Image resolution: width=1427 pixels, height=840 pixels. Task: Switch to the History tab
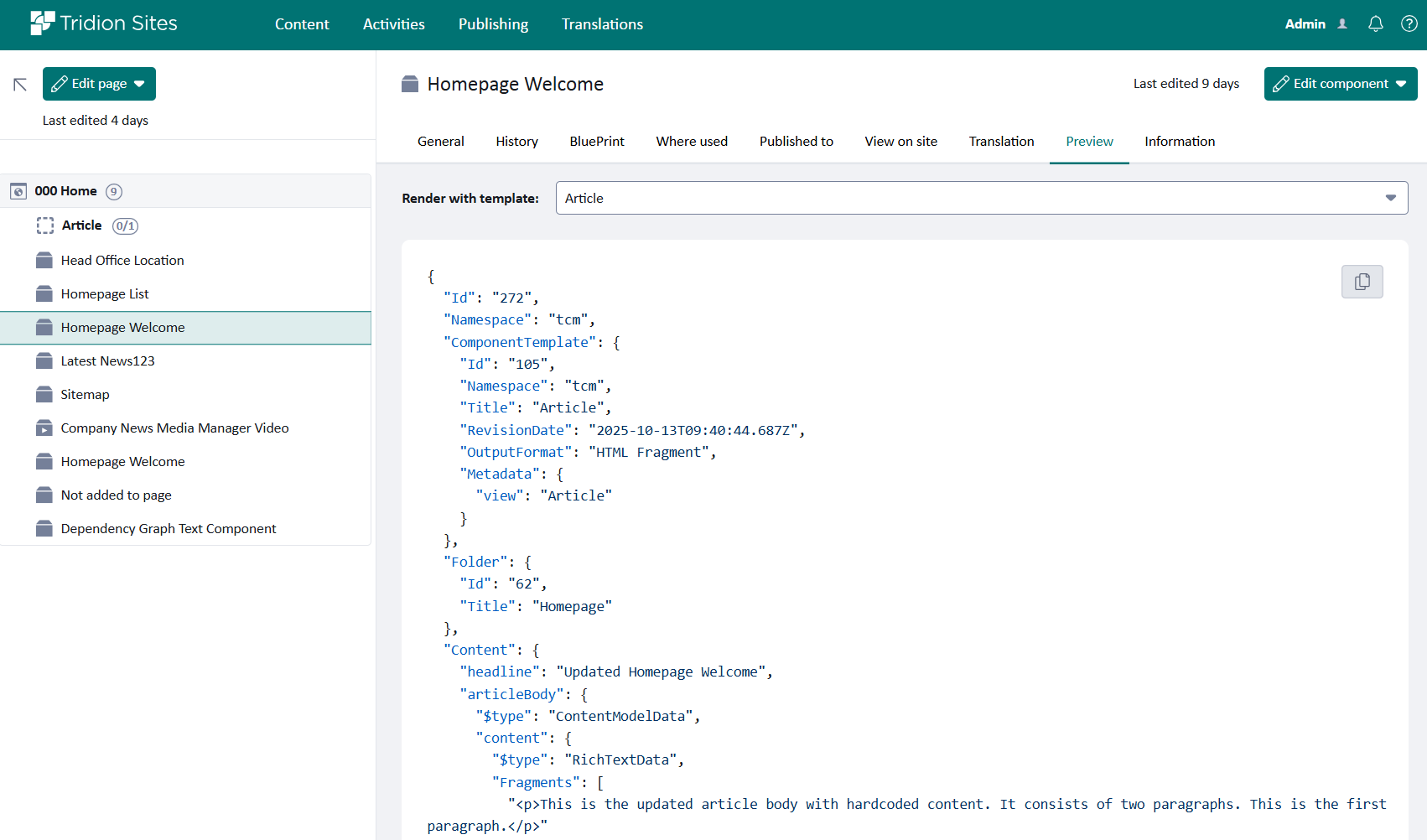pos(516,142)
